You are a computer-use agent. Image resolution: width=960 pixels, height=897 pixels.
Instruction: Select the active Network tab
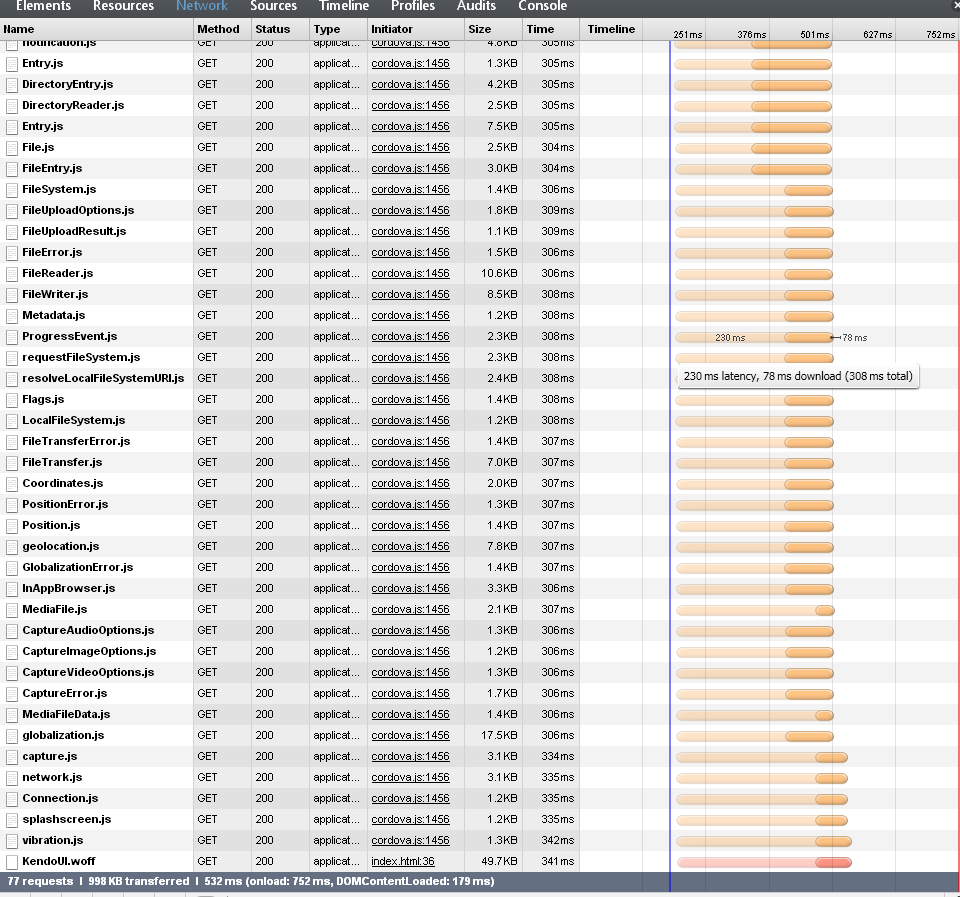coord(202,6)
